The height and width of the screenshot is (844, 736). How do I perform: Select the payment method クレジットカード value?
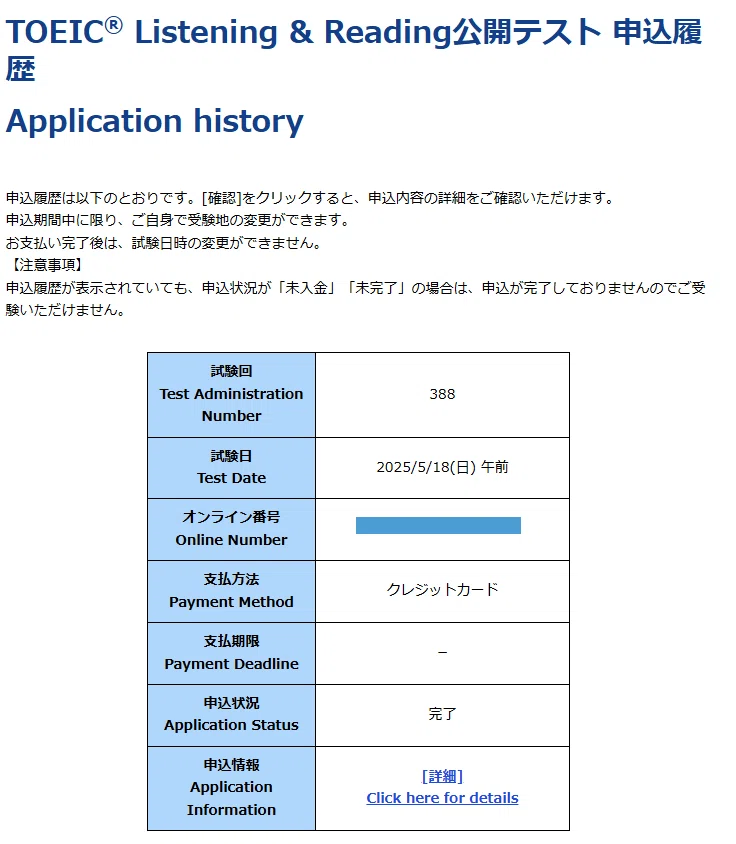click(442, 589)
